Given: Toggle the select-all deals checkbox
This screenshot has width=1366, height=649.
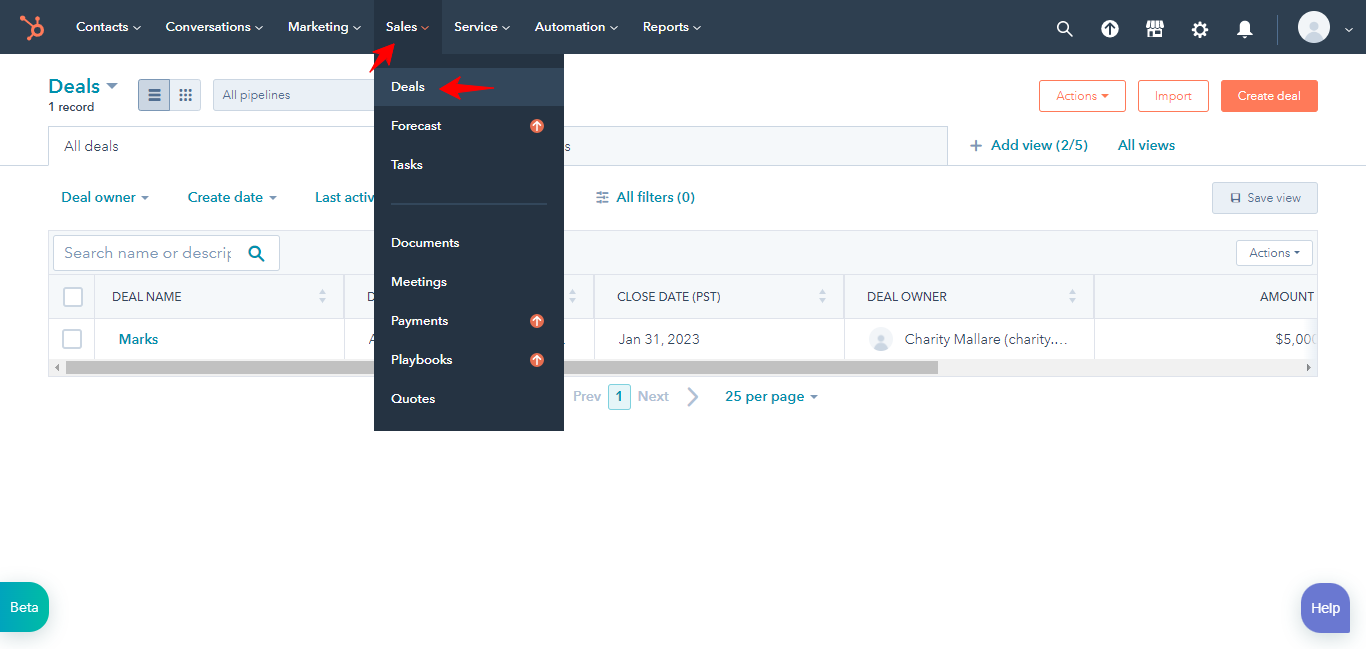Looking at the screenshot, I should click(72, 296).
